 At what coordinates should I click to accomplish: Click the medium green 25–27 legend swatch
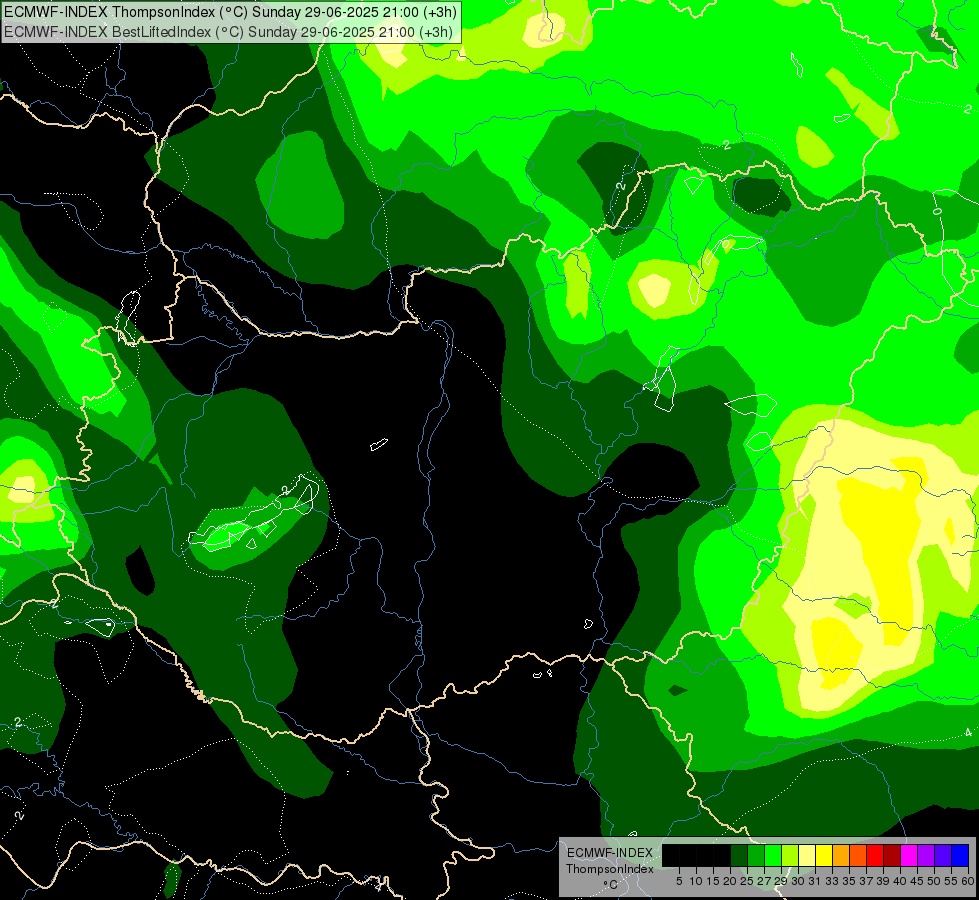click(756, 855)
